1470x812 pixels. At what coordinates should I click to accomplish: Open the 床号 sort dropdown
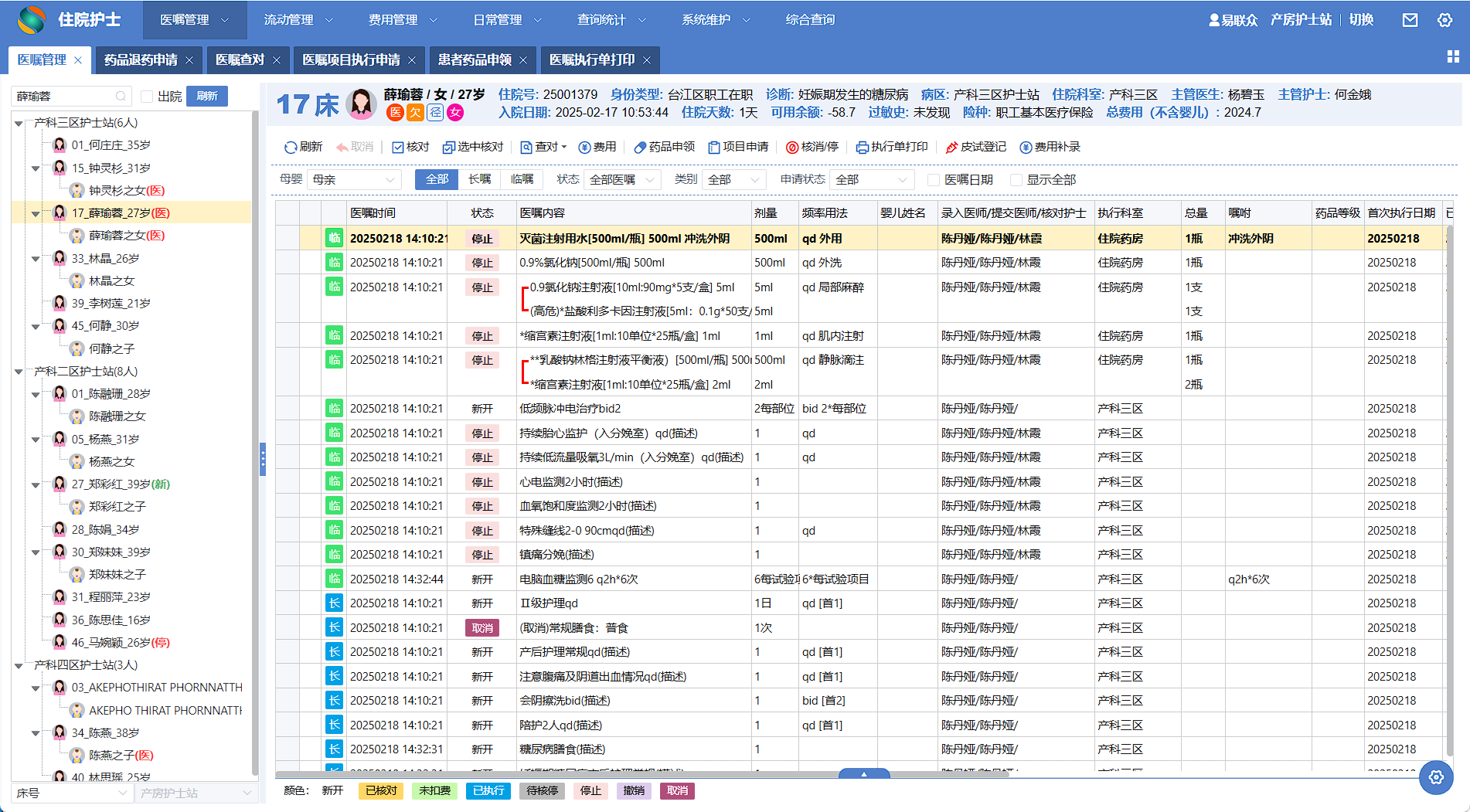point(72,793)
